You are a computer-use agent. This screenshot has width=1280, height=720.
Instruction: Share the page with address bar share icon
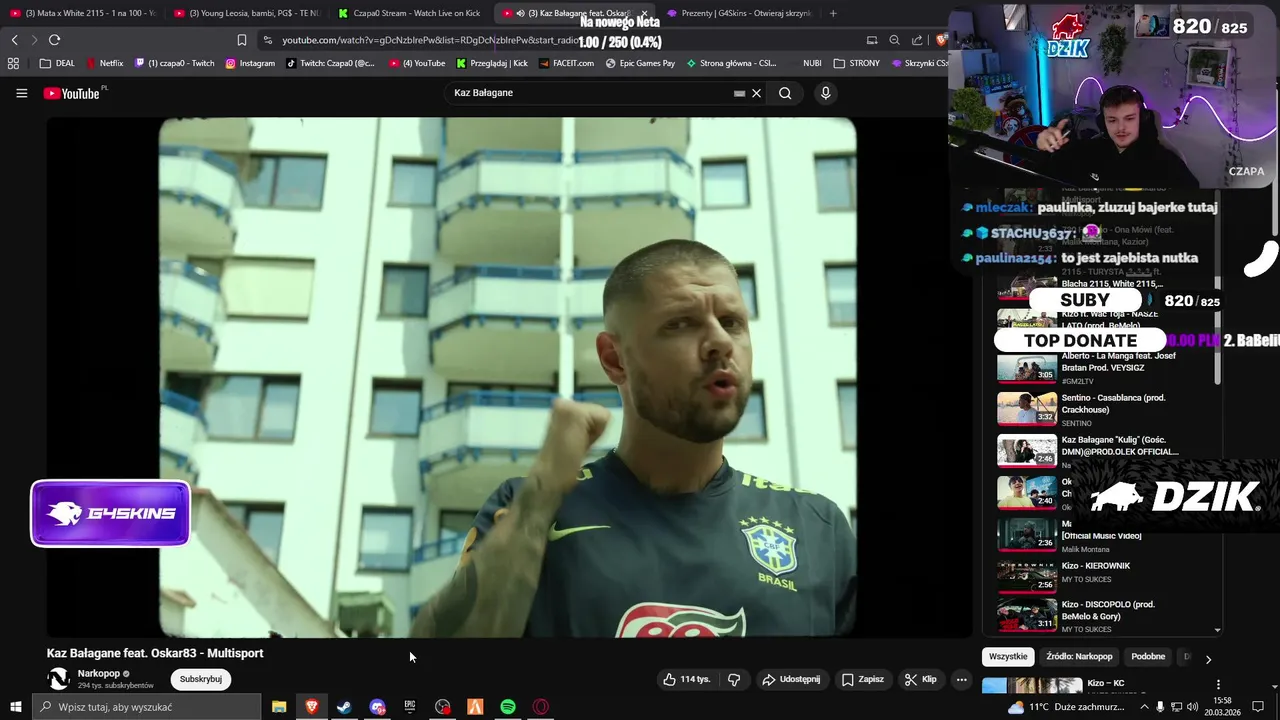click(917, 40)
